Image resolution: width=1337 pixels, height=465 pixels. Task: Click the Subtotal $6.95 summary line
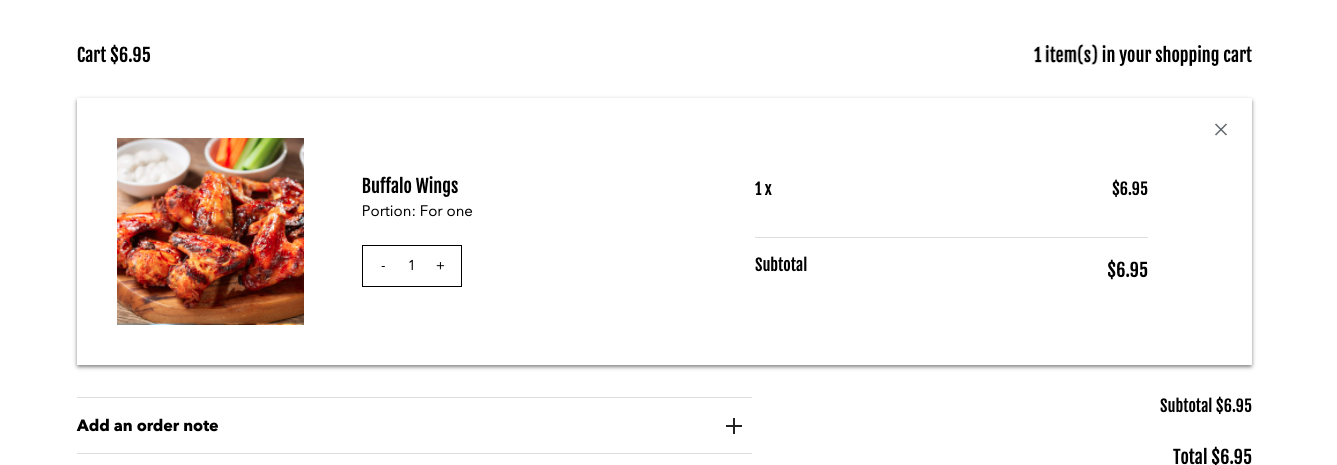pos(1205,406)
